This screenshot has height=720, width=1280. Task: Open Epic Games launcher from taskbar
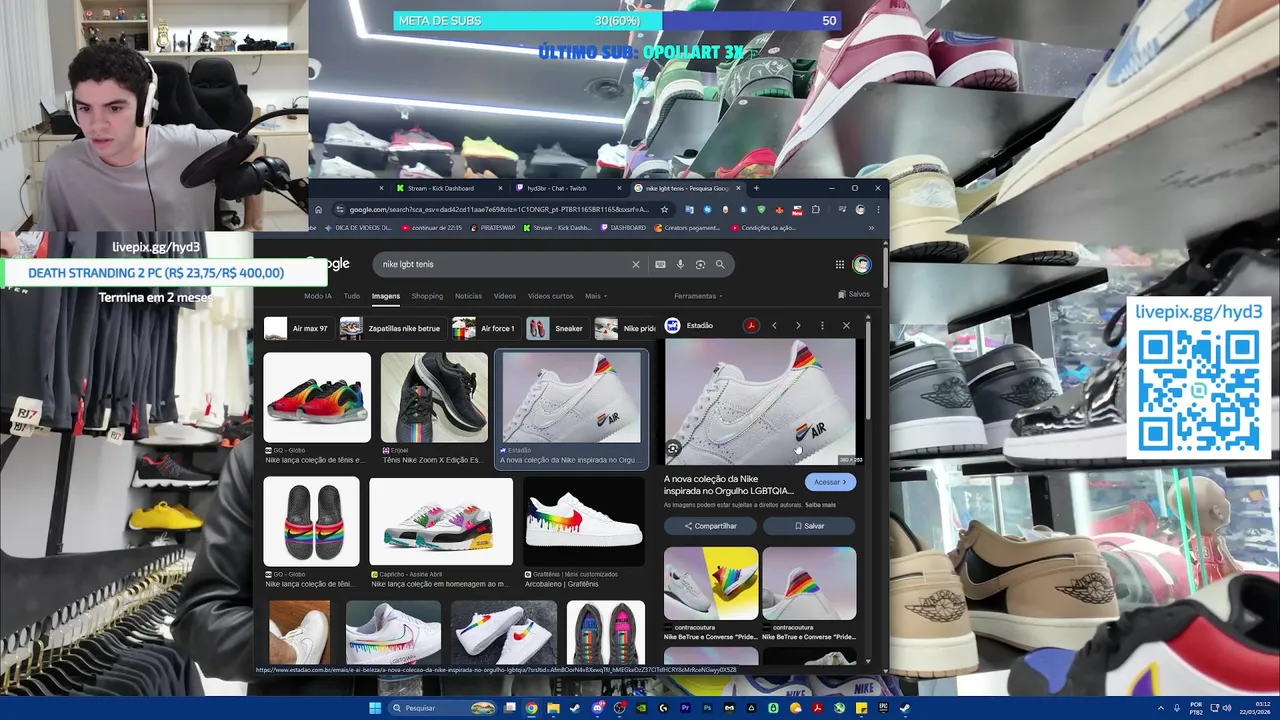(x=883, y=708)
